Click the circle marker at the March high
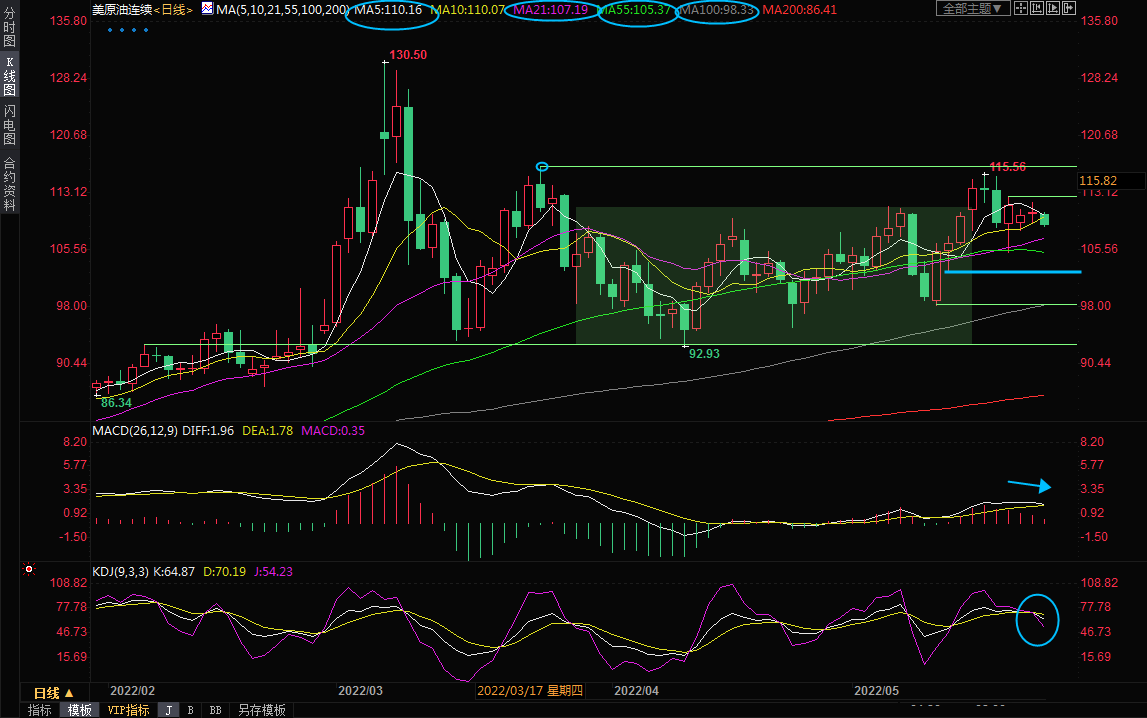This screenshot has height=718, width=1147. [x=541, y=166]
